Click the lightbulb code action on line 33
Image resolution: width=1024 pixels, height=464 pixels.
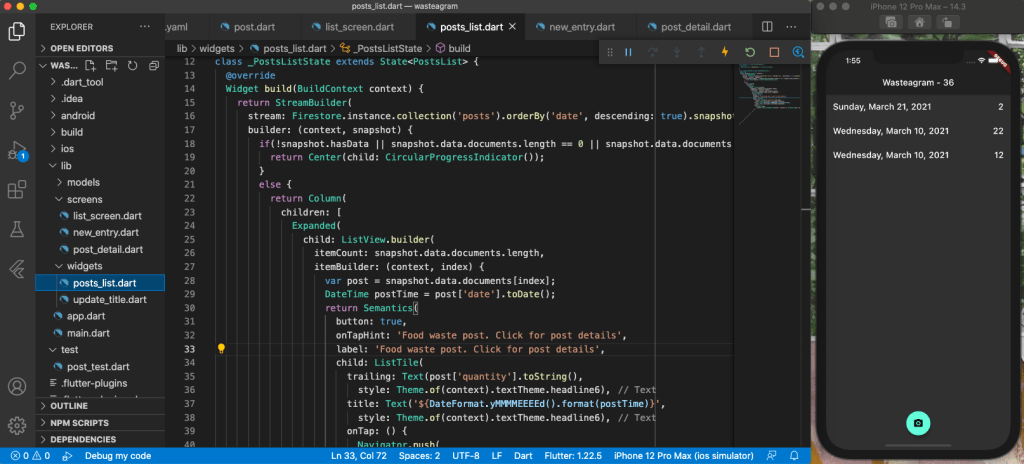click(221, 350)
